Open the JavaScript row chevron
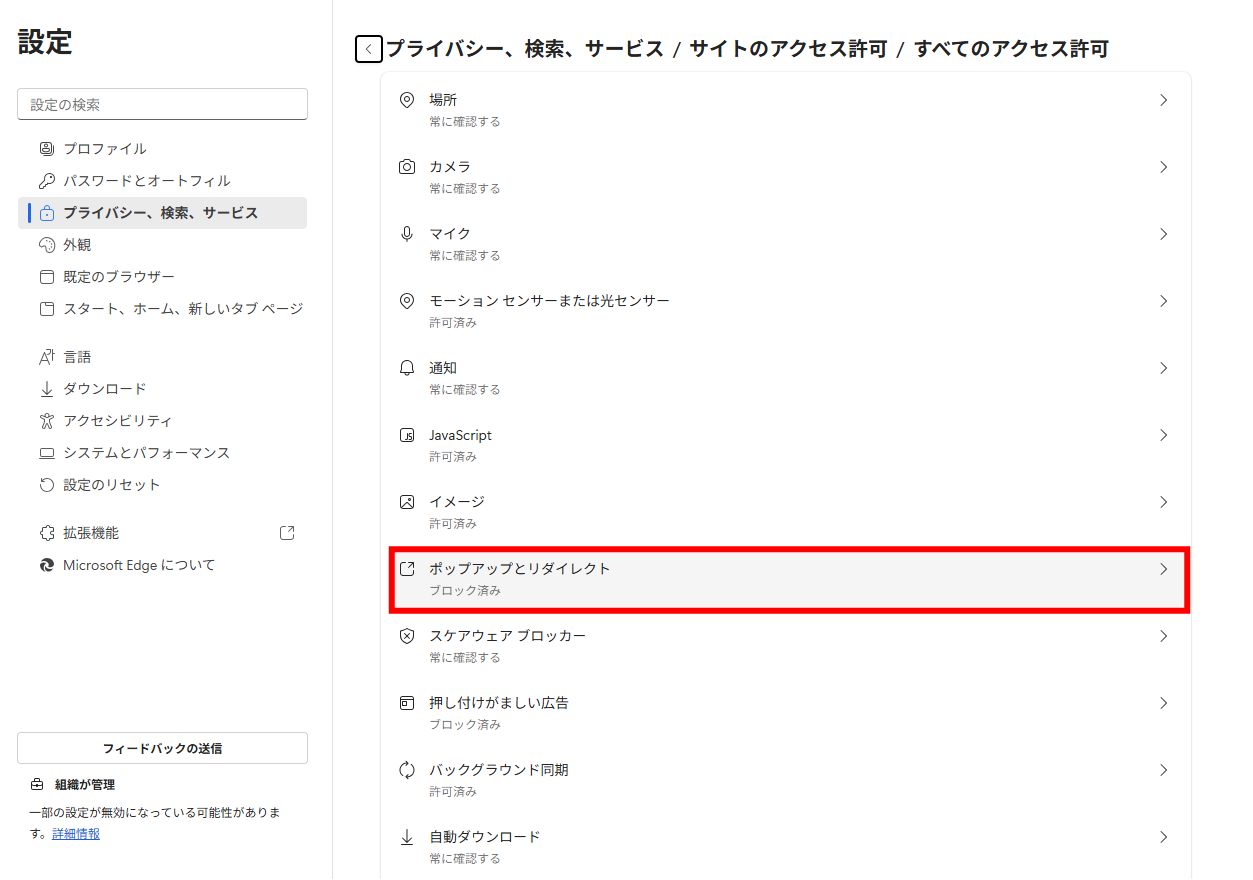 pyautogui.click(x=1163, y=435)
